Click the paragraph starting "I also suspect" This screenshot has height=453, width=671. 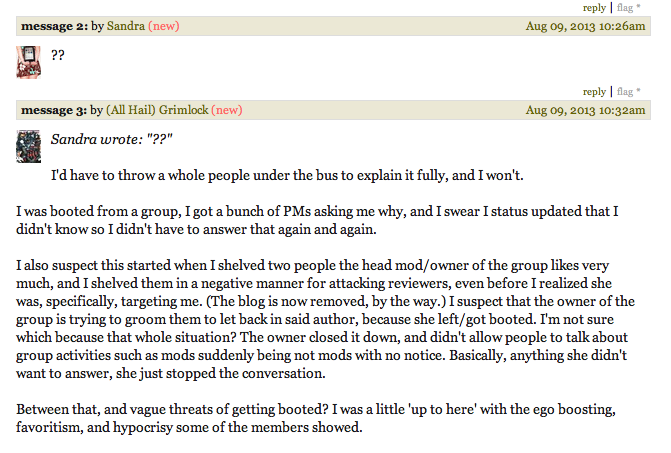click(x=325, y=319)
